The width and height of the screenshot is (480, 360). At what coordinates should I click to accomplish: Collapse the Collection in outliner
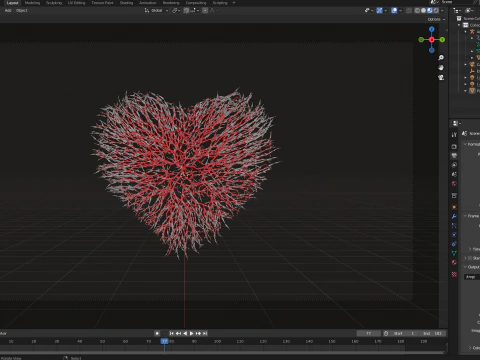459,25
